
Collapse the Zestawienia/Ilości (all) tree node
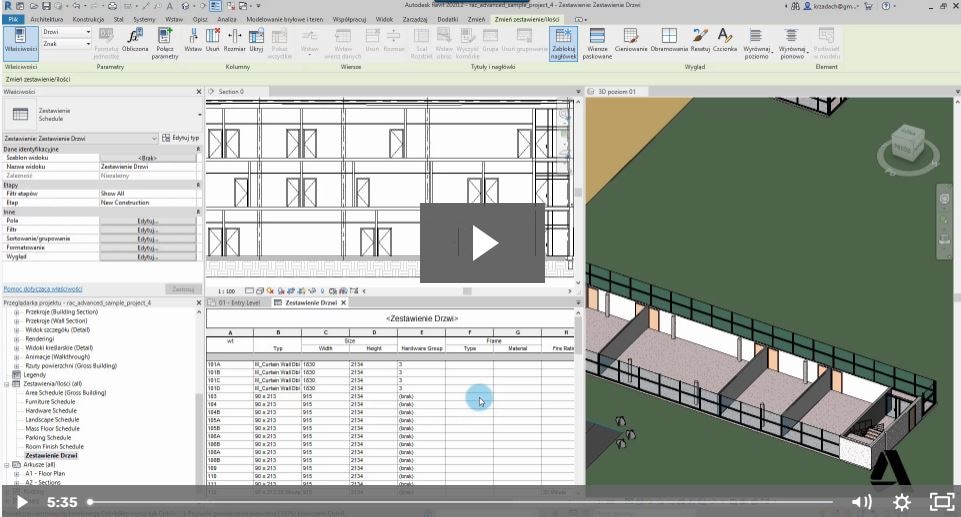(x=7, y=384)
